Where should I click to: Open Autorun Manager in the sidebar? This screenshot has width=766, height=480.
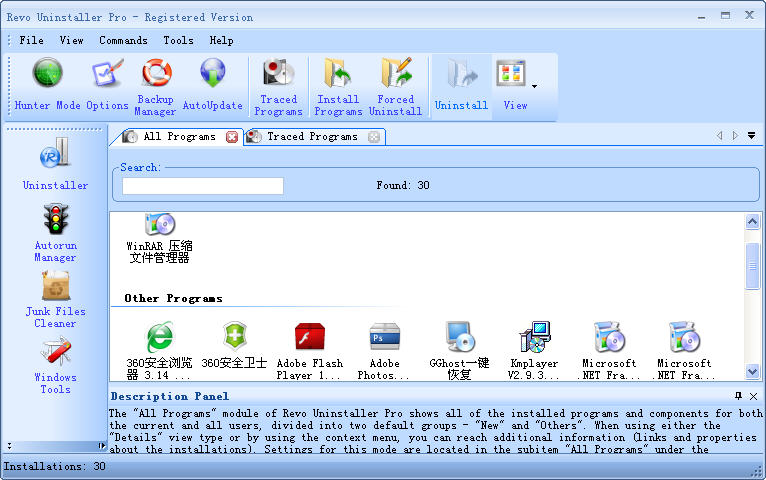point(55,232)
